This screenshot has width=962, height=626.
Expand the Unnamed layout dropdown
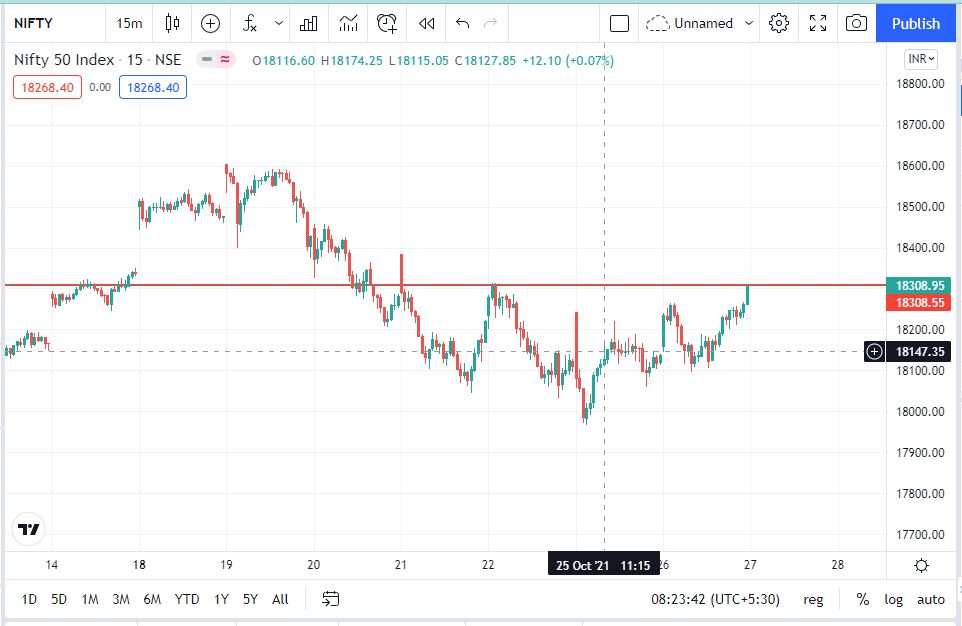click(748, 23)
